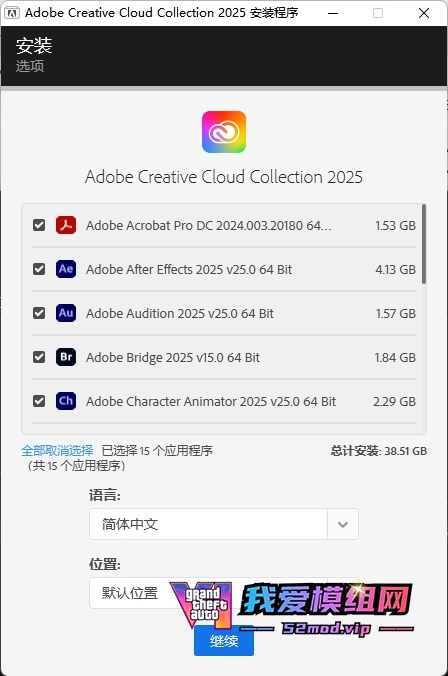
Task: Click the Creative Cloud rainbow logo
Action: pos(224,132)
